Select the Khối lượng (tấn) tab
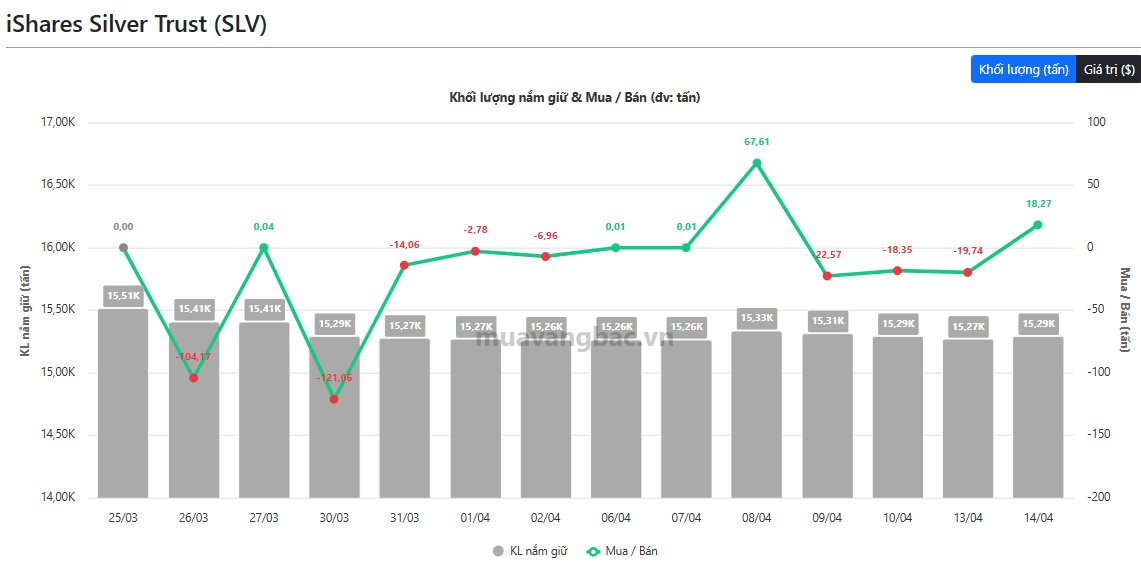The image size is (1141, 571). coord(1023,69)
